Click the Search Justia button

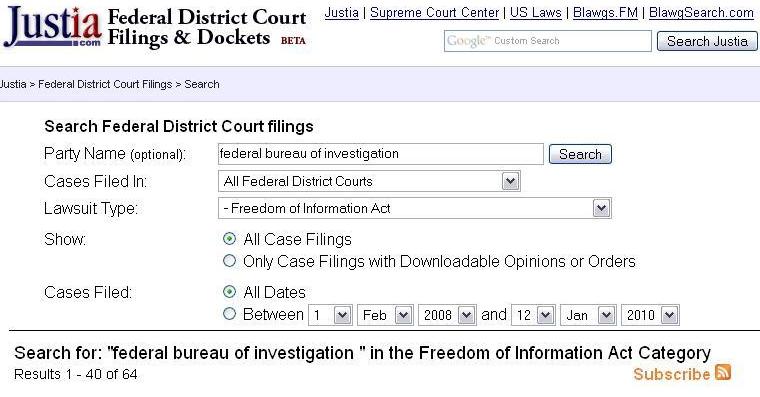707,41
